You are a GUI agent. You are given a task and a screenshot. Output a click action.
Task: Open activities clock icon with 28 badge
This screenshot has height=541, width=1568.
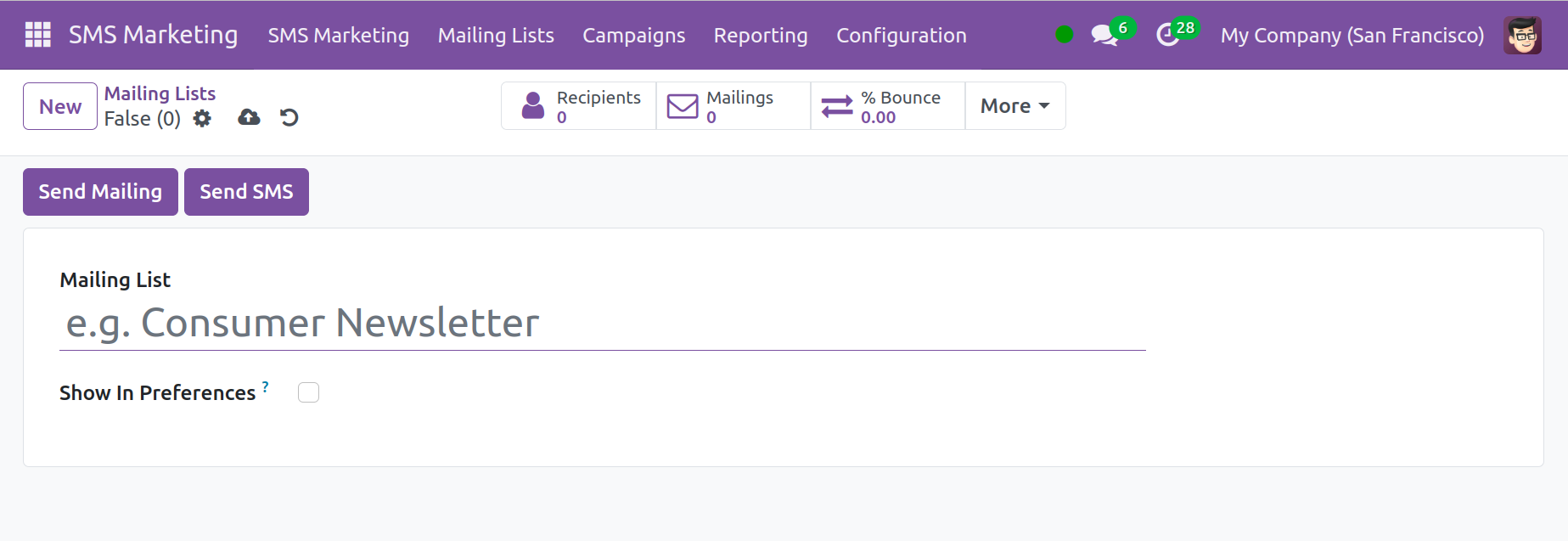pos(1168,35)
